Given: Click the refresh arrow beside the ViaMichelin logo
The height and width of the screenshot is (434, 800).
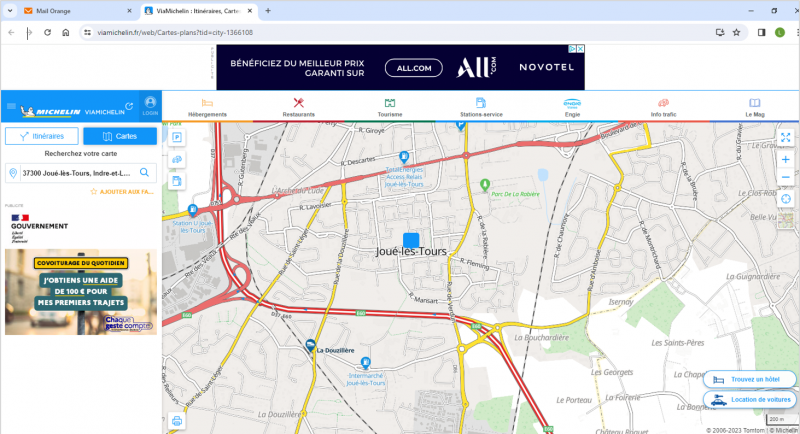Looking at the screenshot, I should (130, 106).
